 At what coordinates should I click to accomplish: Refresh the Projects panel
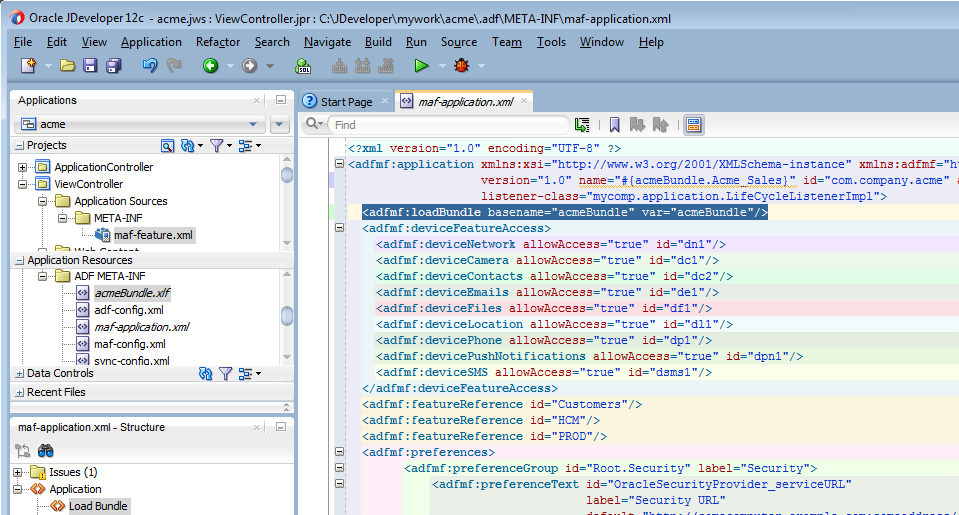pos(187,146)
